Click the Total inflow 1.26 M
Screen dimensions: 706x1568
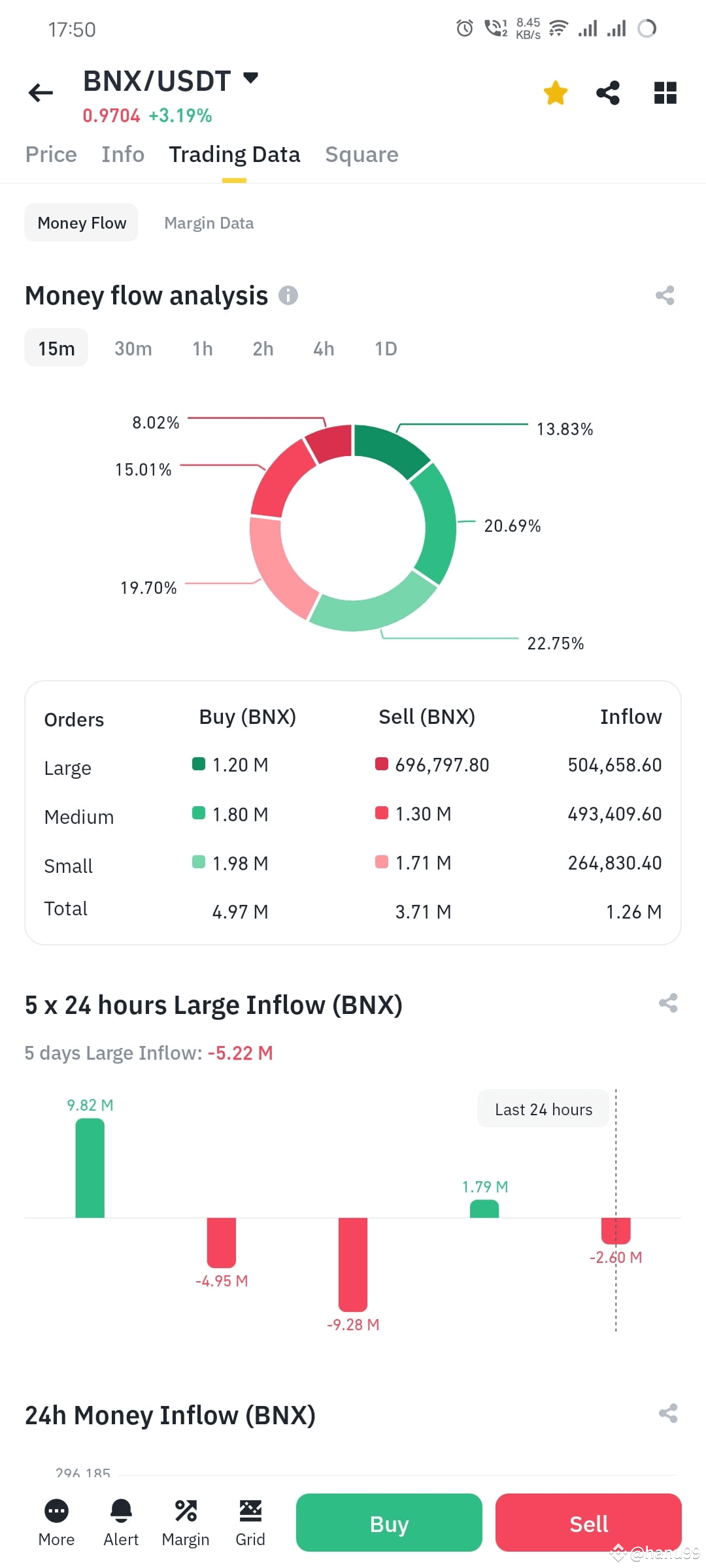[633, 911]
